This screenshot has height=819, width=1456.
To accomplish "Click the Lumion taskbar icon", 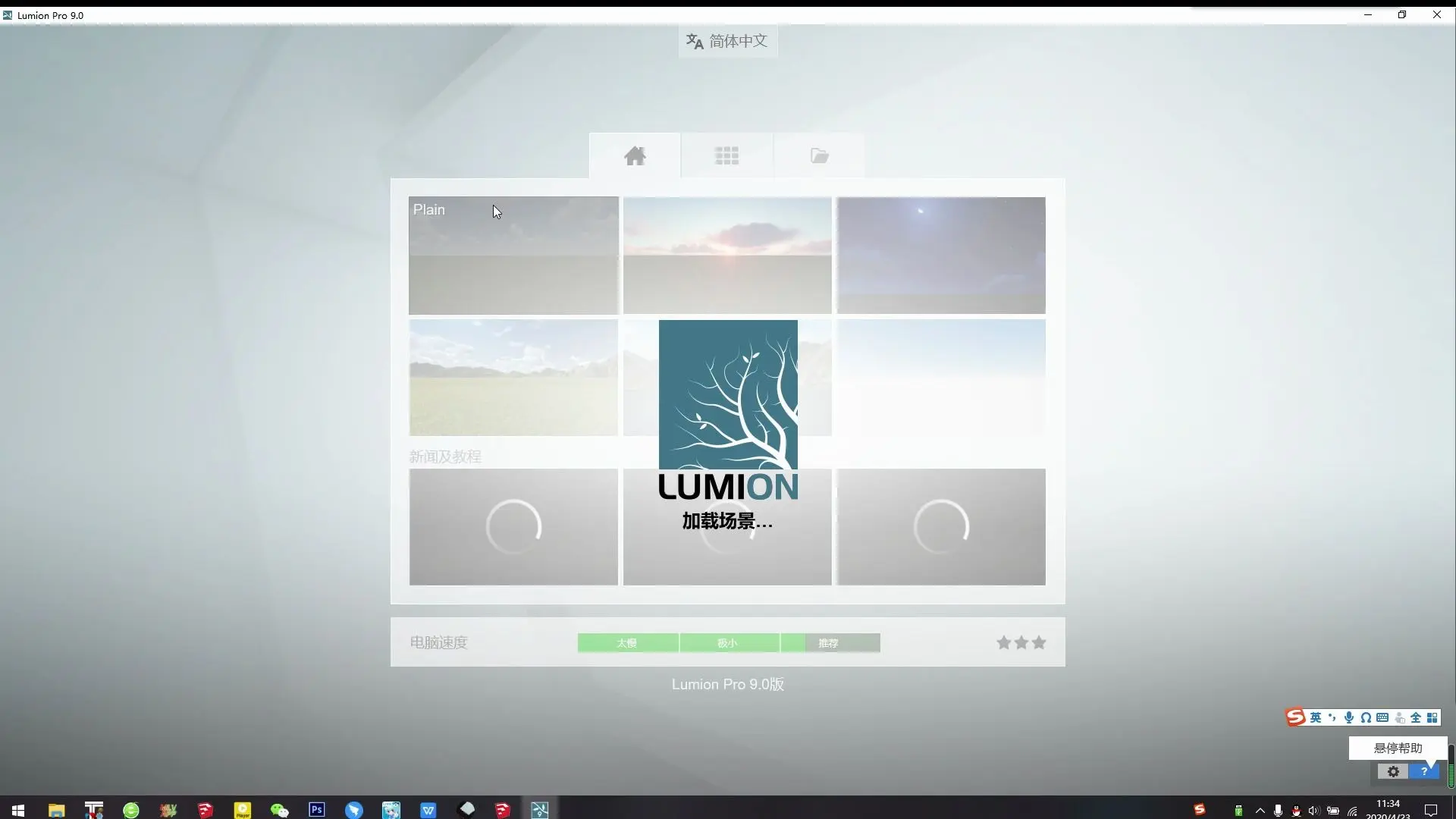I will tap(540, 810).
